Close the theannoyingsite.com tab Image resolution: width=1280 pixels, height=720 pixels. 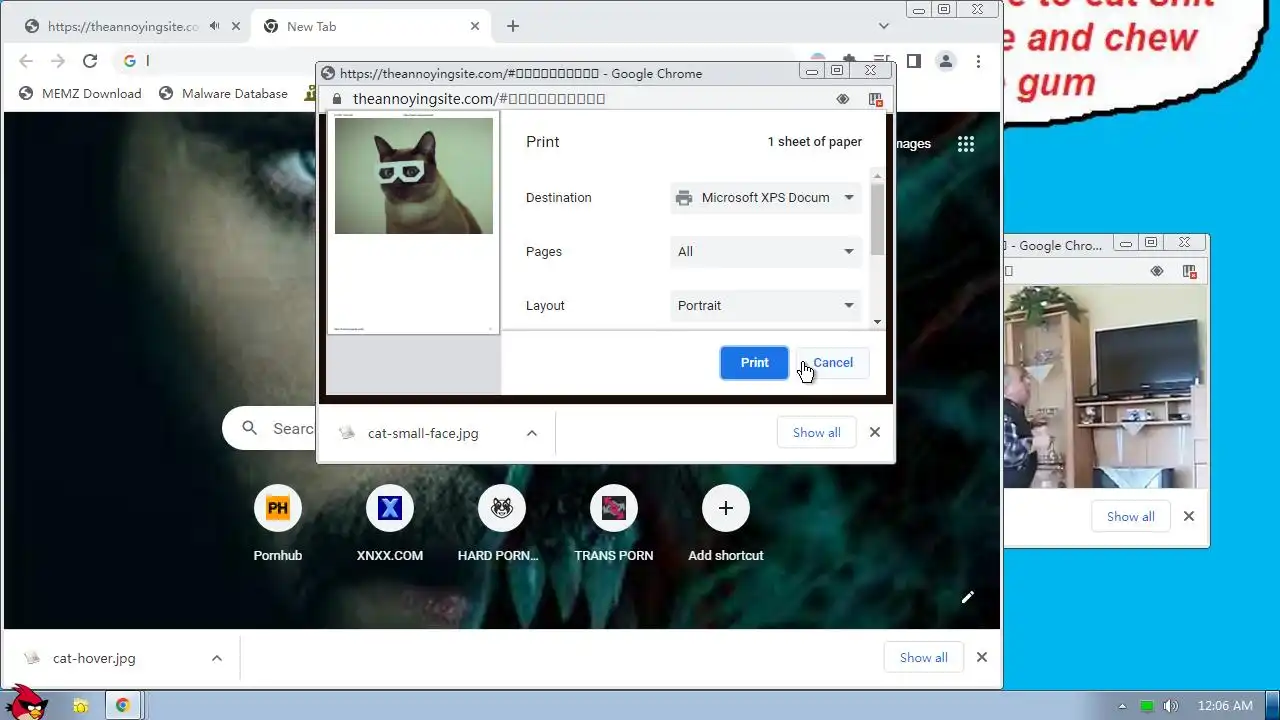coord(236,26)
